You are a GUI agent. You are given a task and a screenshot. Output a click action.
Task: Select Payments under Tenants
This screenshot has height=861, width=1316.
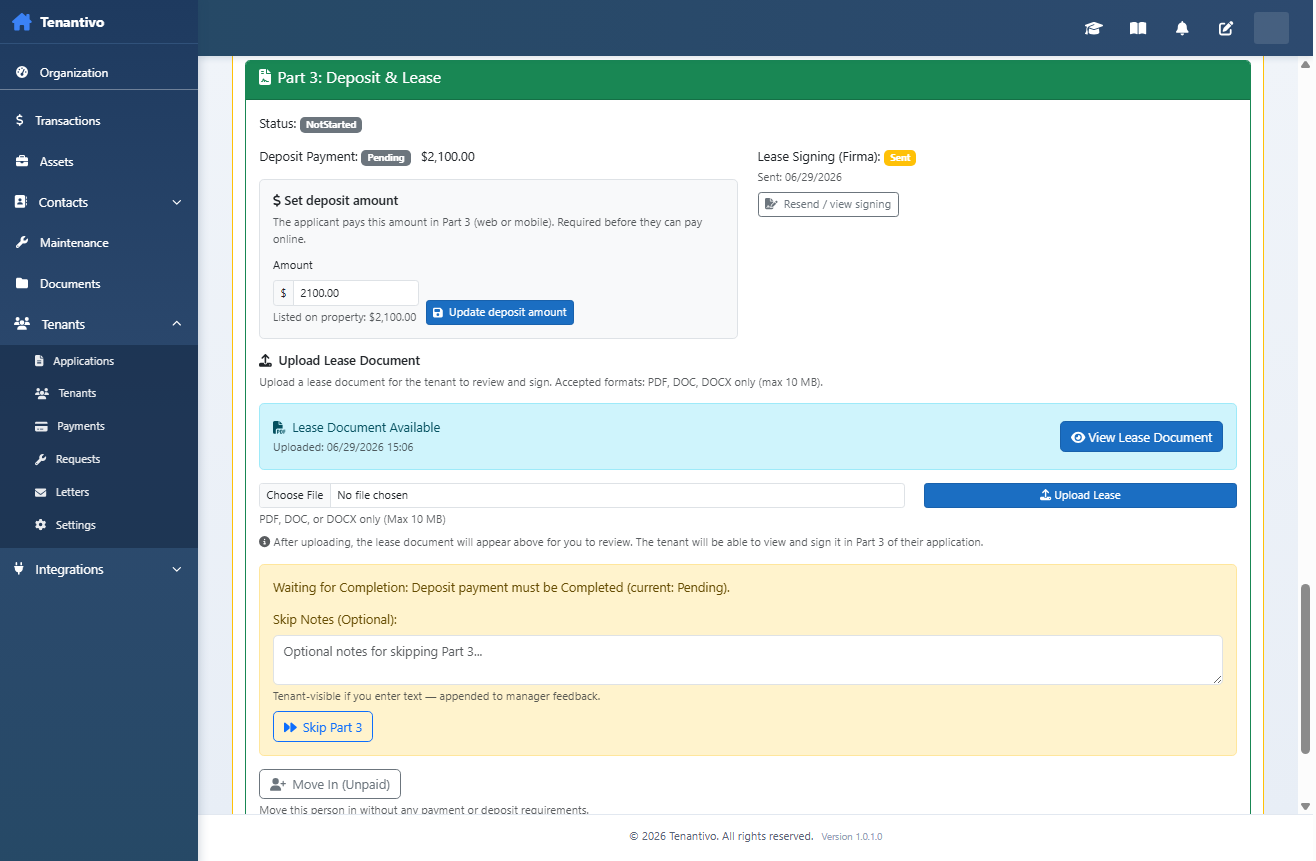[x=99, y=426]
